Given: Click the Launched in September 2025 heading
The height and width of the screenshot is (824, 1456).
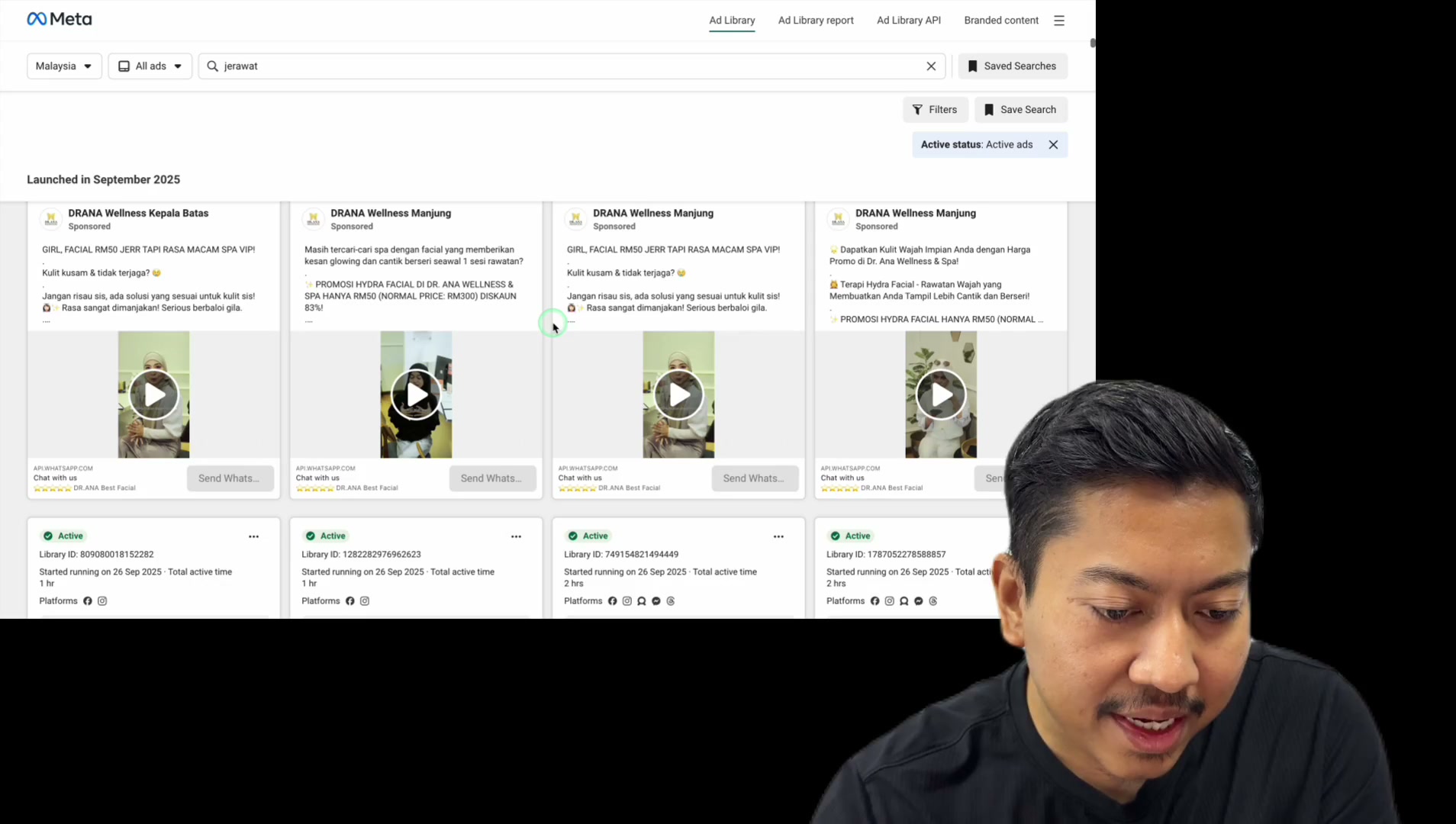Looking at the screenshot, I should [x=103, y=180].
